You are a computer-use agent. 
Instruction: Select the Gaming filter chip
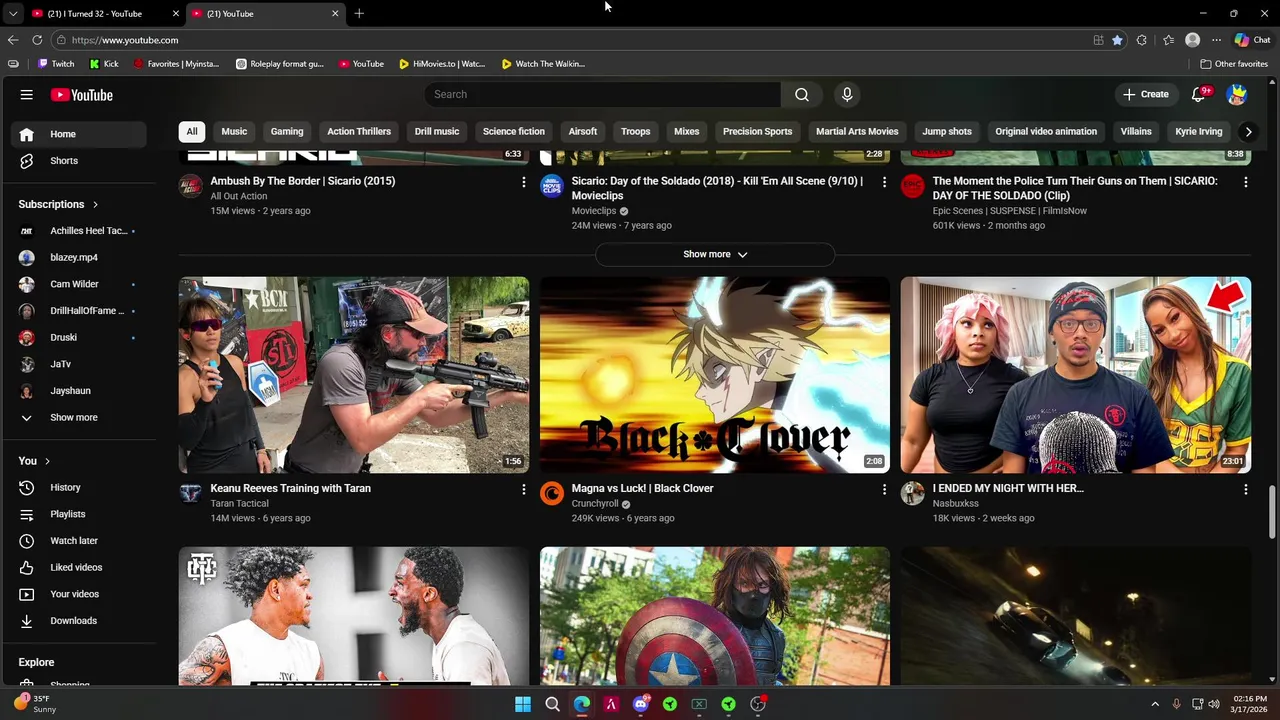(287, 131)
